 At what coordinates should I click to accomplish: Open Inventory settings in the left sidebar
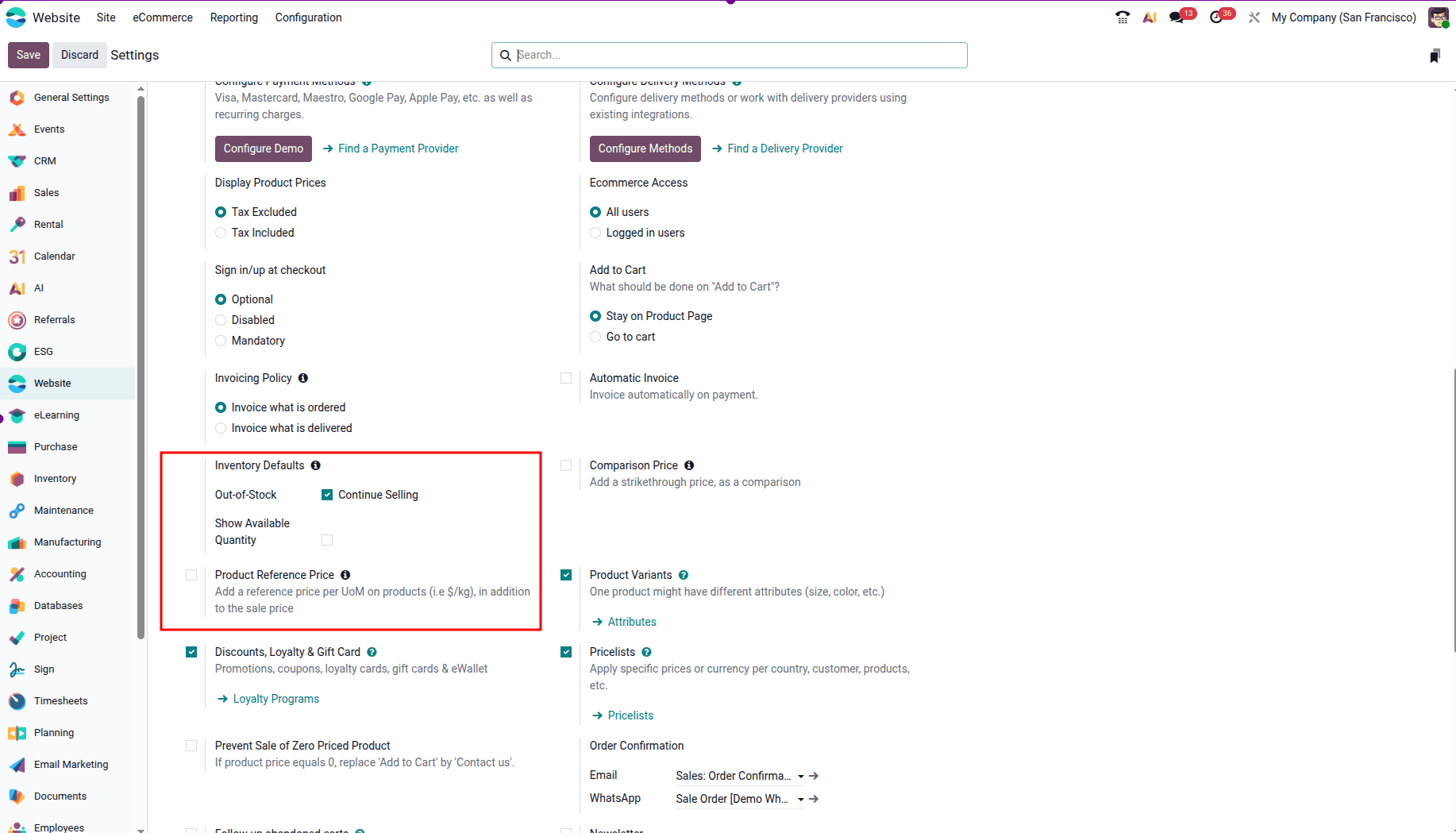pos(68,479)
